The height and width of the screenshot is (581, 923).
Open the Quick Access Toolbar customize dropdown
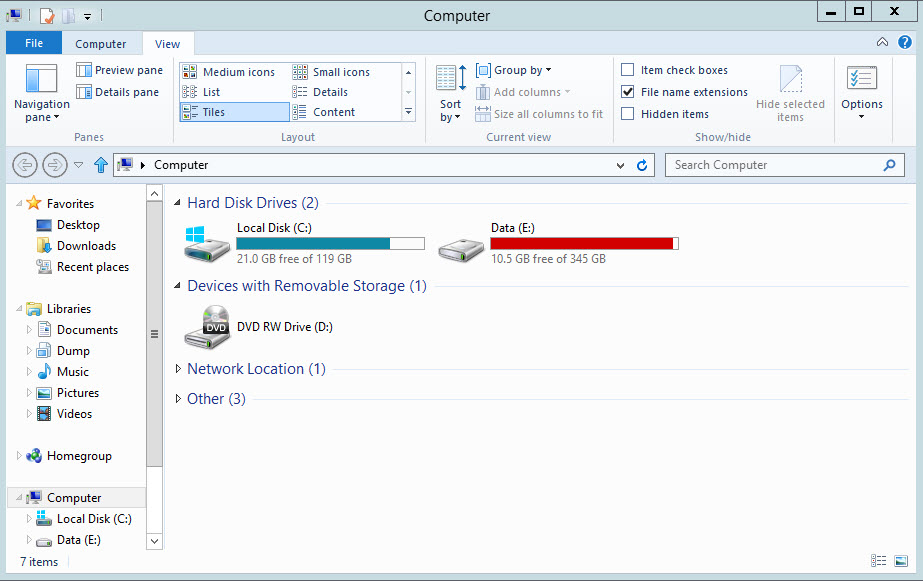pos(86,16)
